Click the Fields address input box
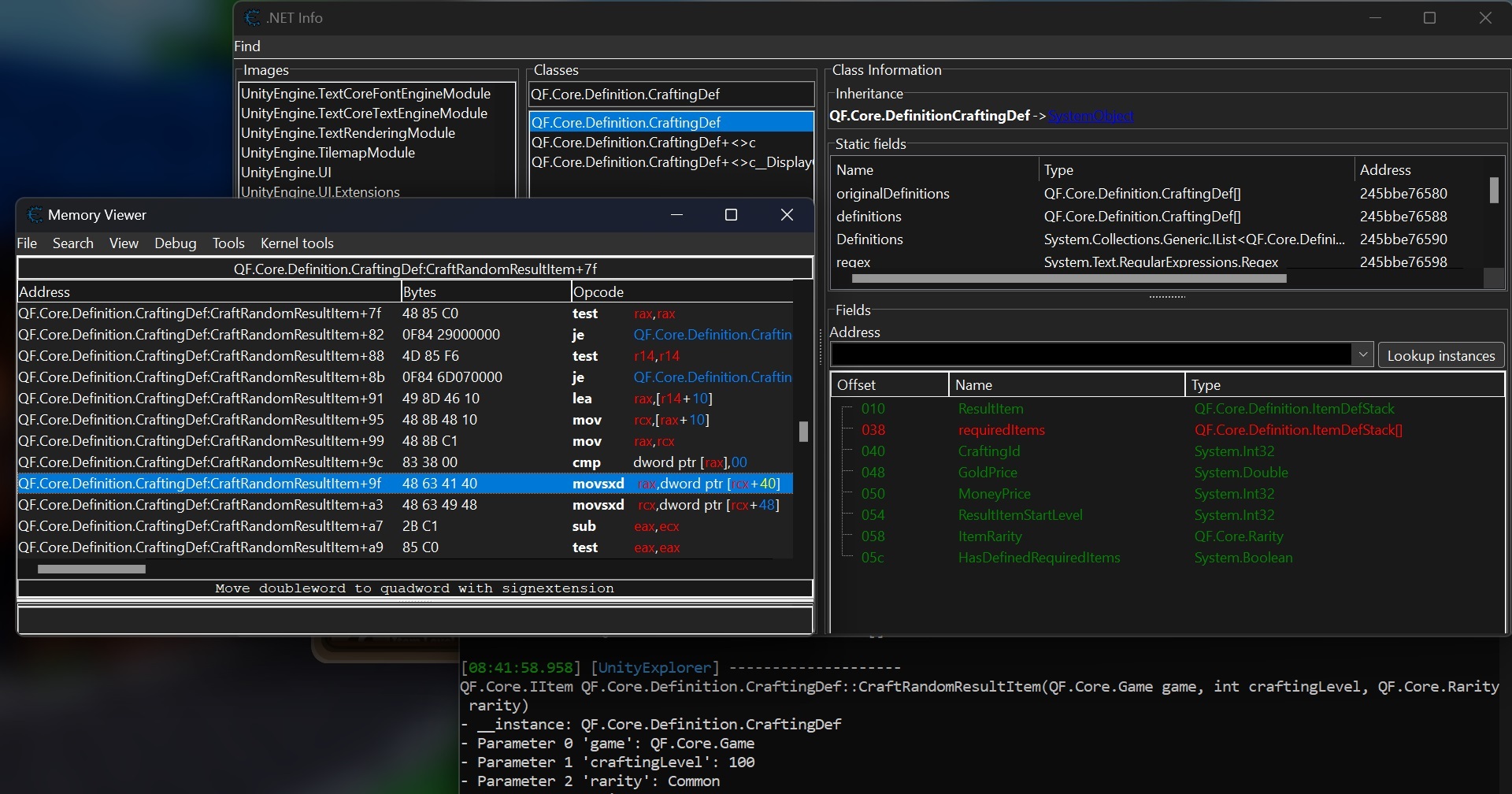This screenshot has height=794, width=1512. coord(1091,354)
